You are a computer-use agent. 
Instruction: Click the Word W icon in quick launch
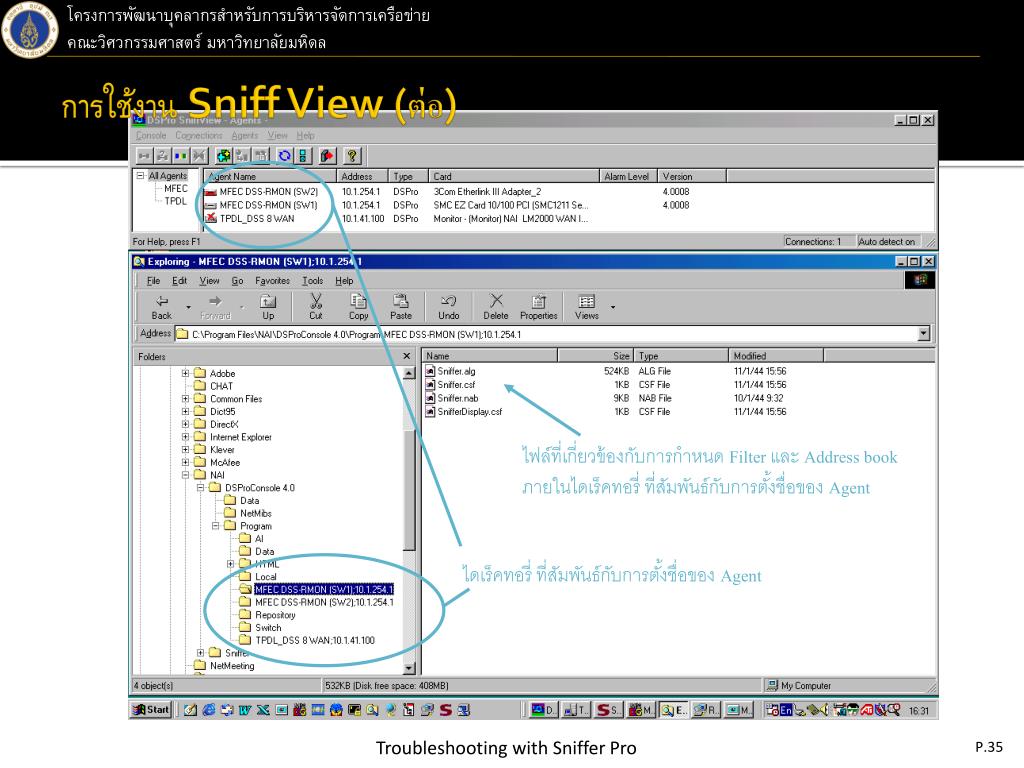245,710
